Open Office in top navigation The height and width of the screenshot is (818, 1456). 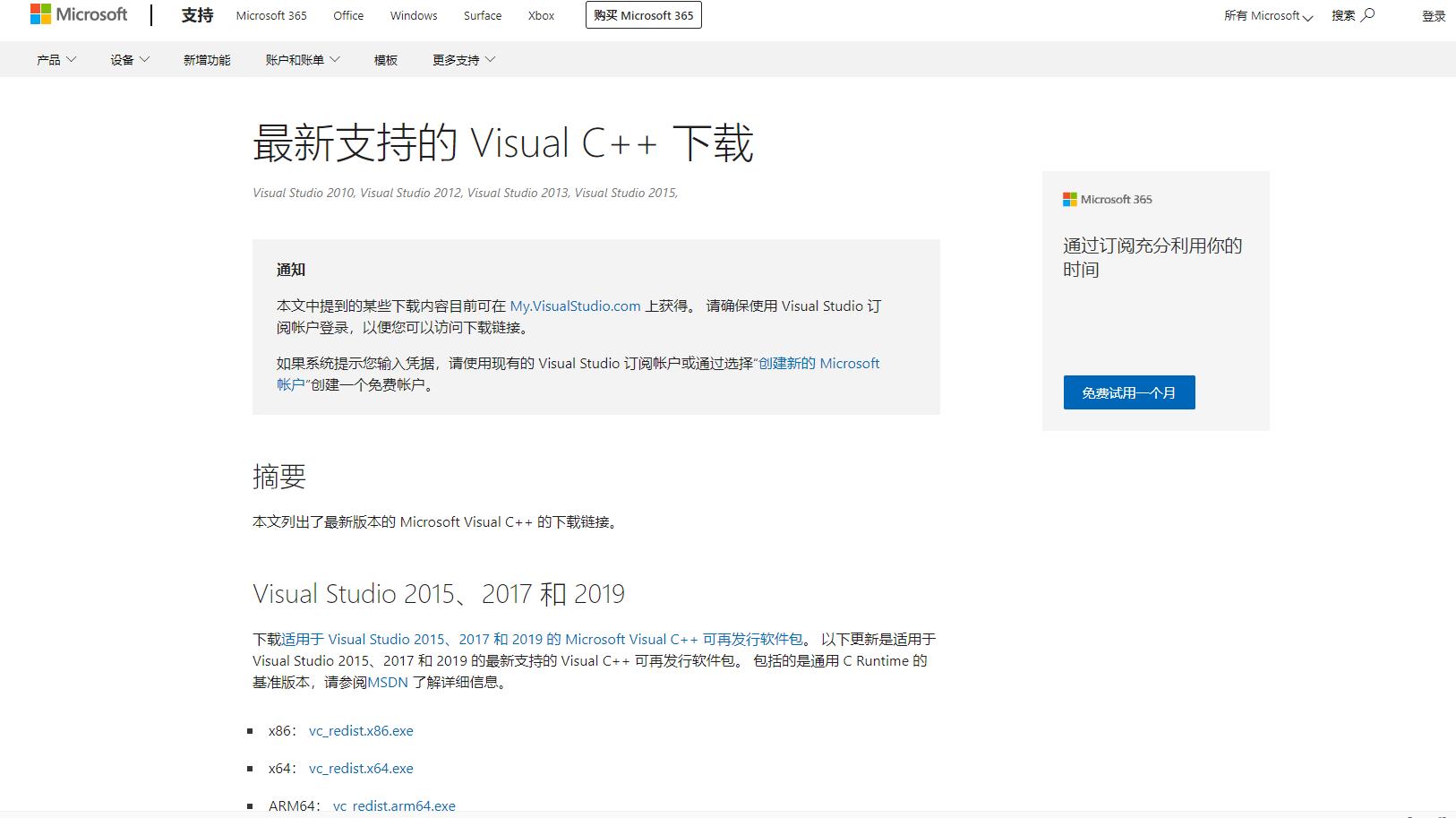click(x=348, y=16)
